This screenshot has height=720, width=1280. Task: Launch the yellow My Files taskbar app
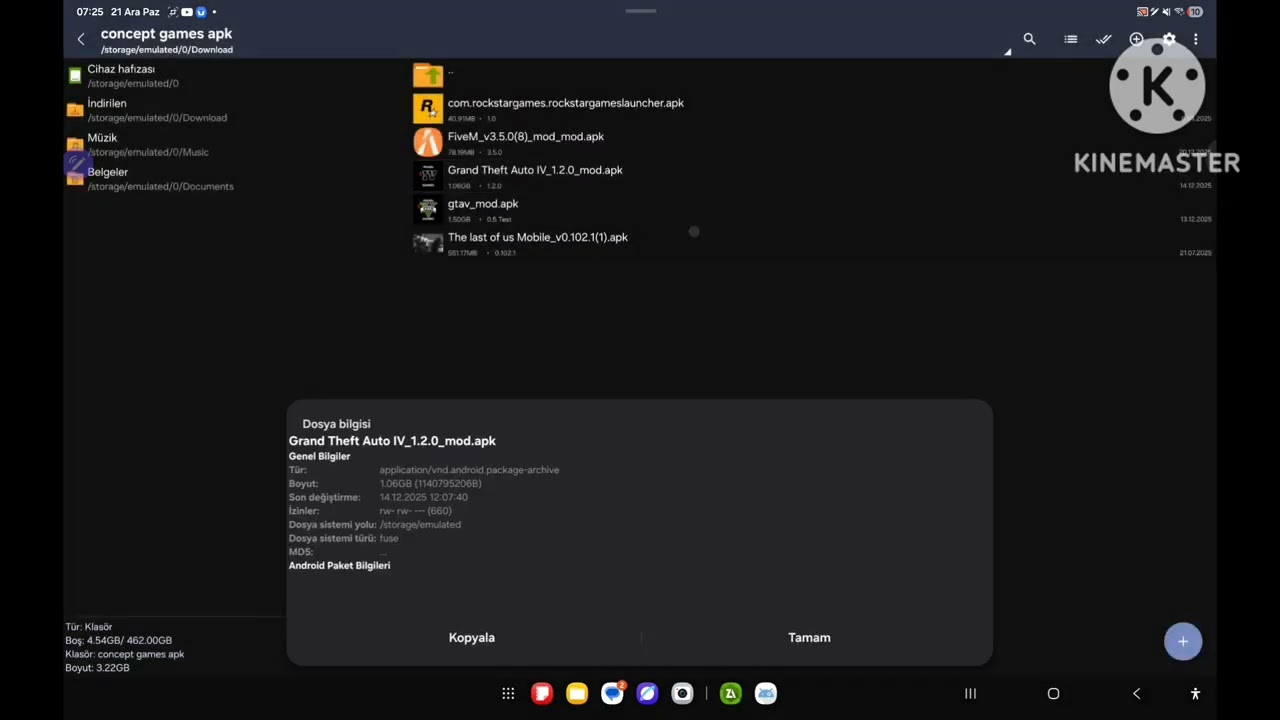point(577,693)
